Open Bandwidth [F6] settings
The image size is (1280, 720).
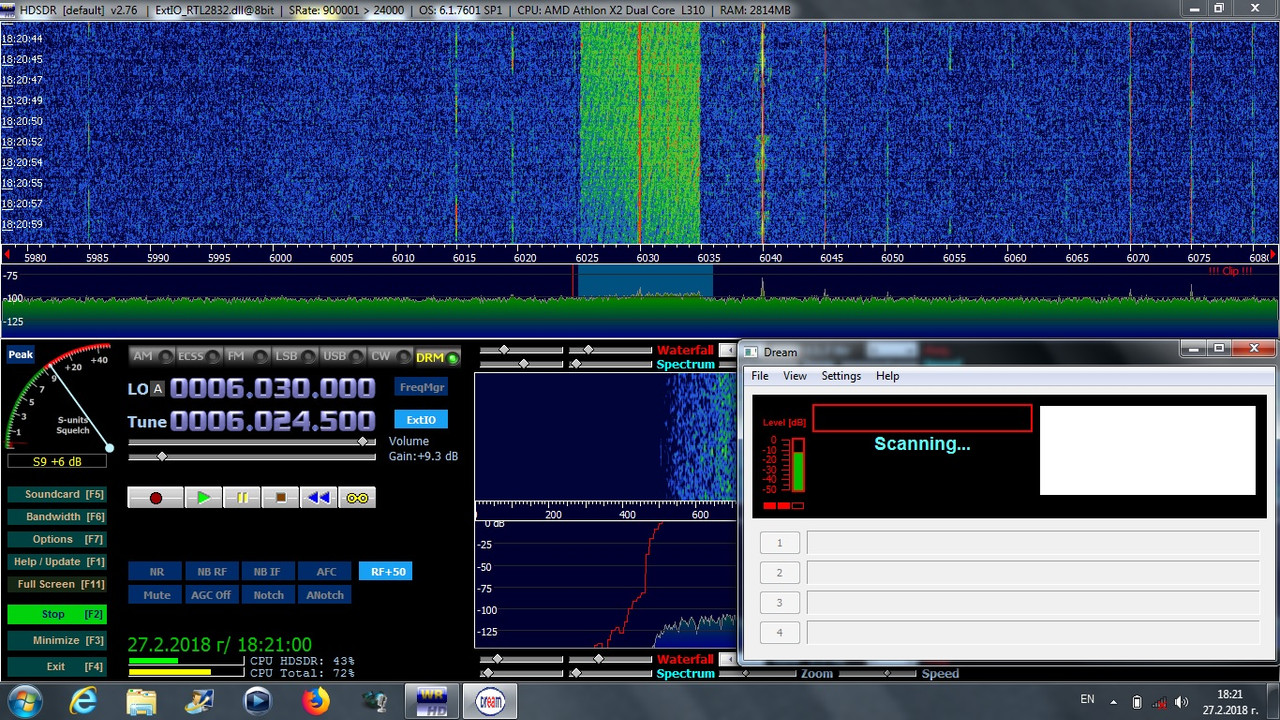(57, 517)
